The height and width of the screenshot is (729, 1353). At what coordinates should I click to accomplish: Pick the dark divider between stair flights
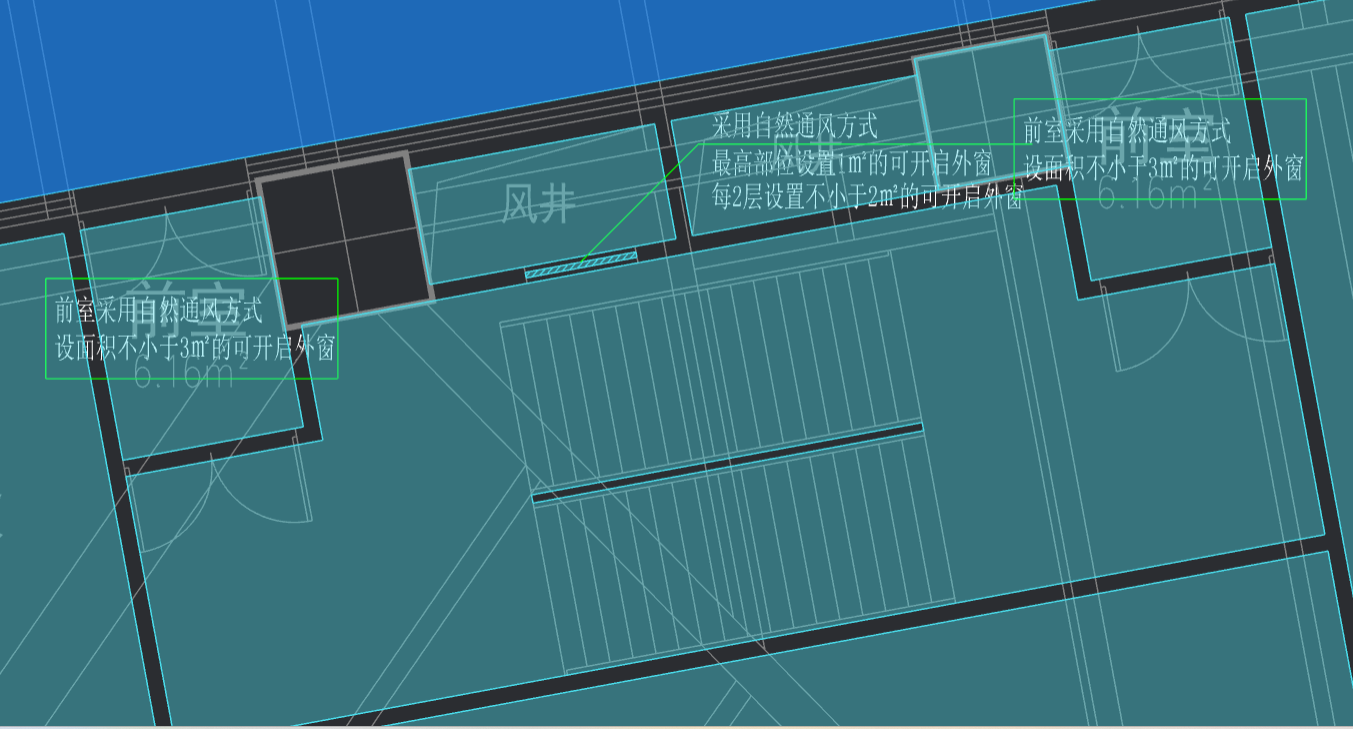pyautogui.click(x=727, y=461)
